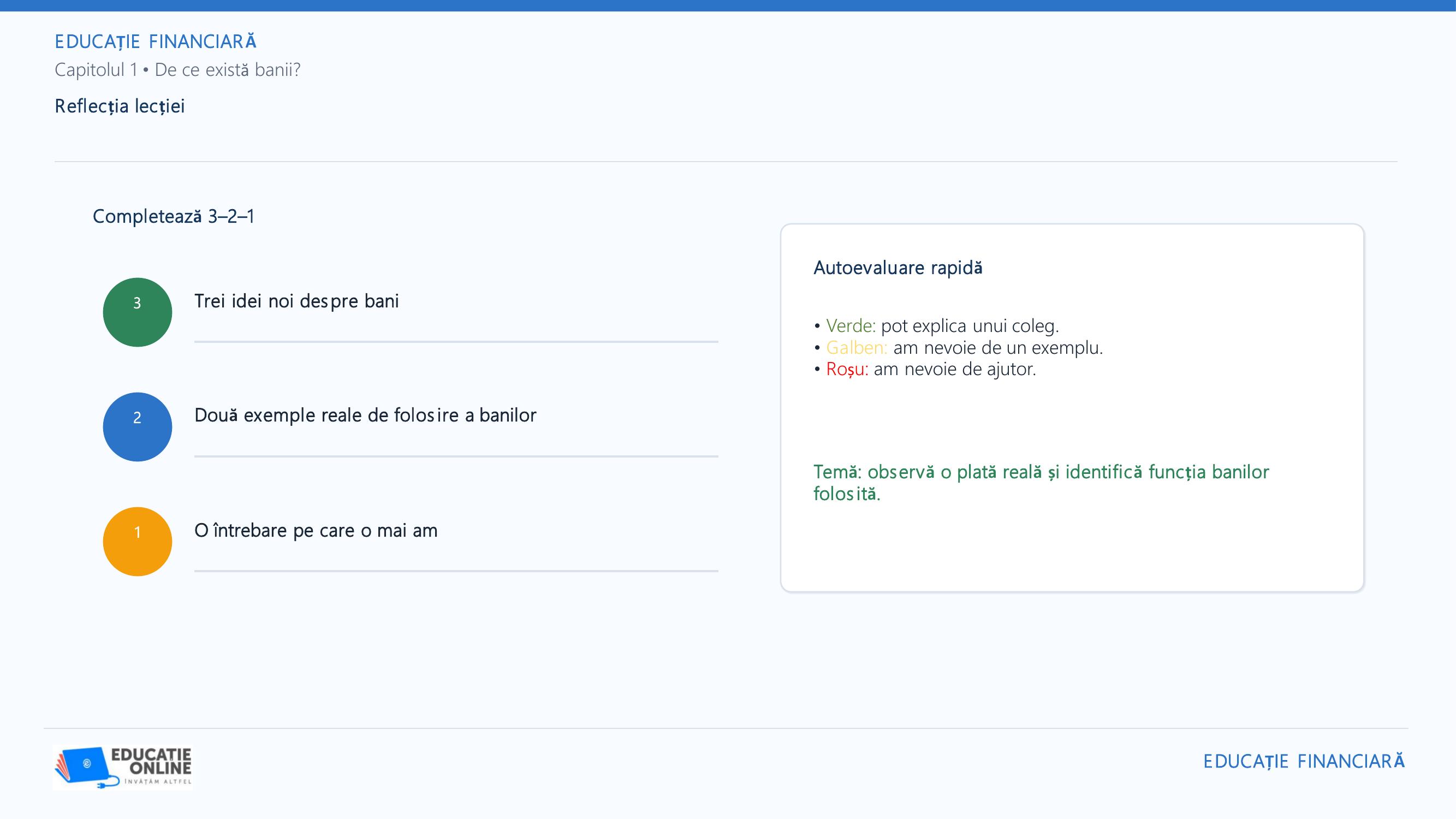The image size is (1456, 819).
Task: Click the 'Reflecția lecției' title
Action: 120,106
